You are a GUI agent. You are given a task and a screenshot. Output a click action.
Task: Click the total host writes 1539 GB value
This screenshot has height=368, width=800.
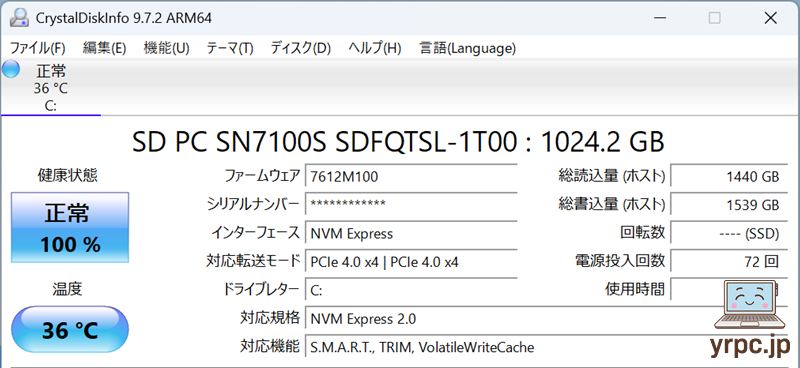[x=729, y=204]
